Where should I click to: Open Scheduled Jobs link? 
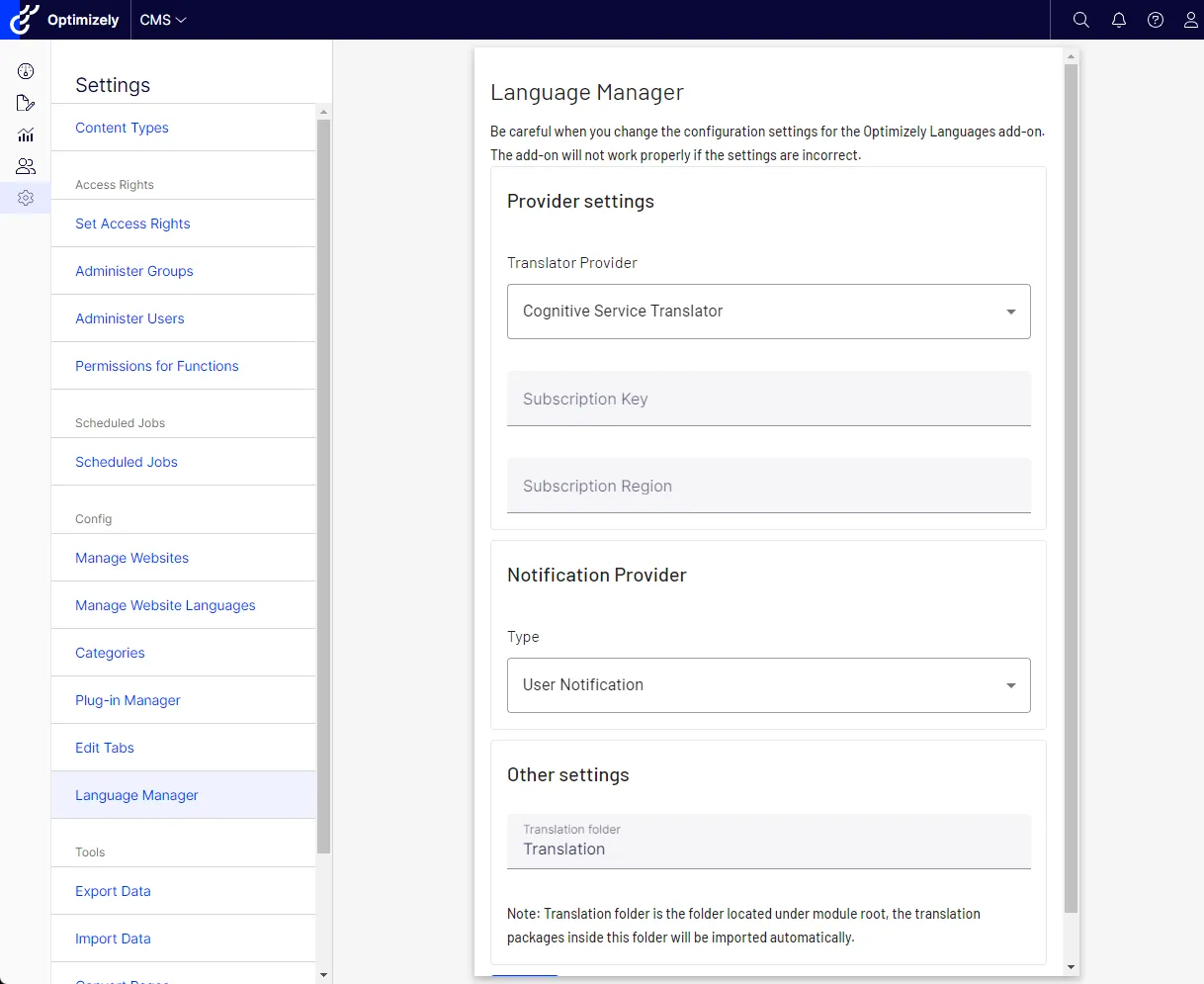pos(127,462)
